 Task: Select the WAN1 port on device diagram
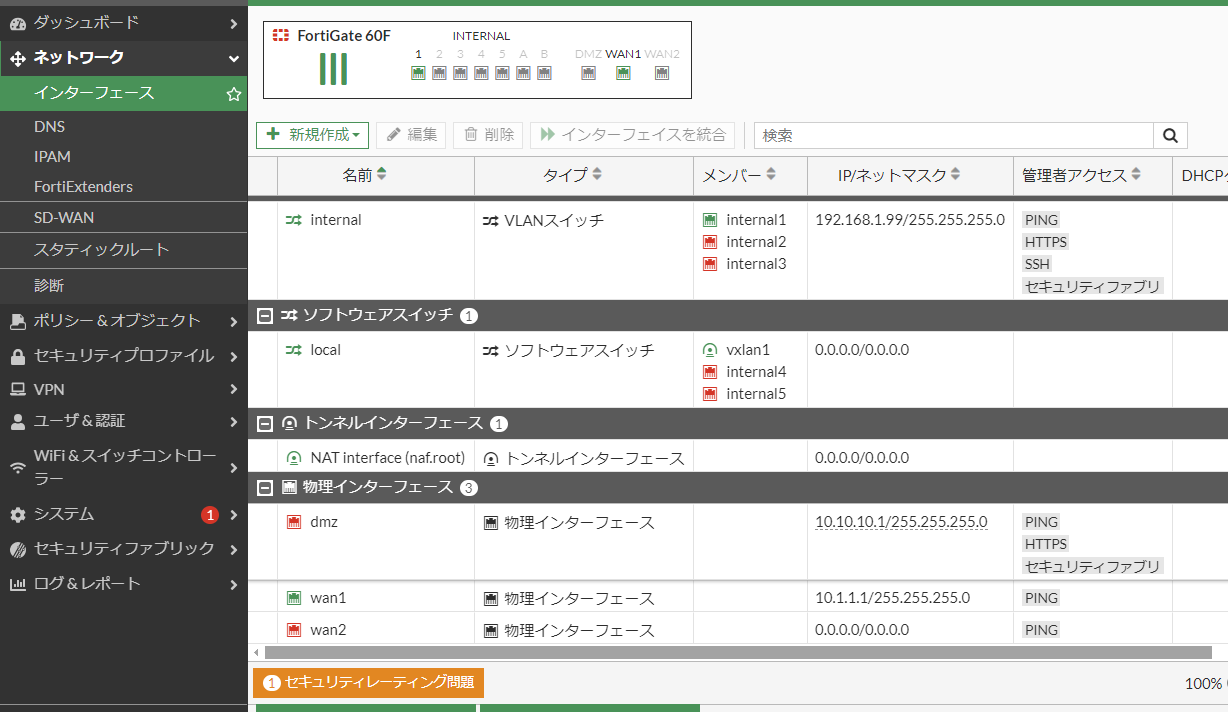(x=623, y=73)
